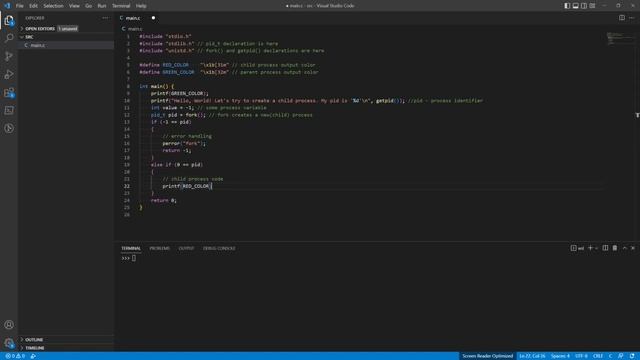Click the remote/port icon in status bar
640x360 pixels.
click(33, 356)
